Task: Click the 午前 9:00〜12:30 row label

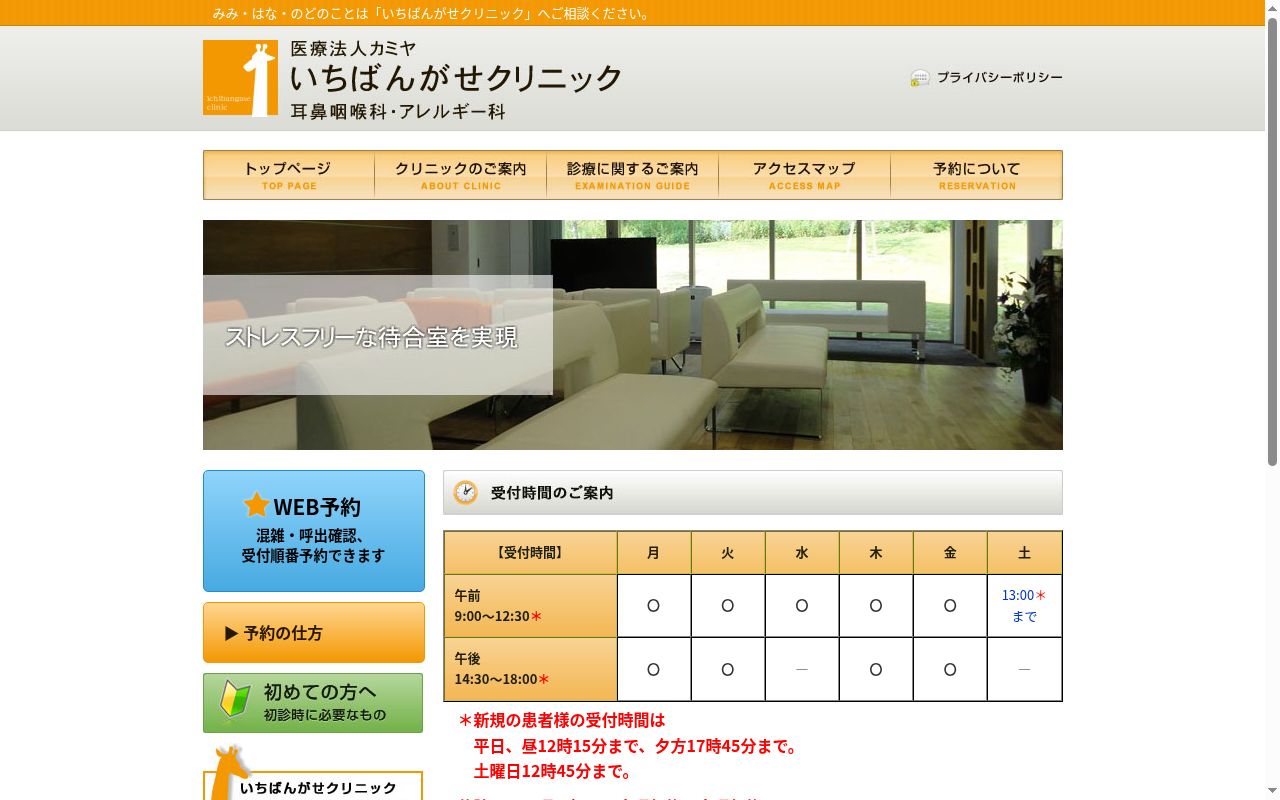Action: (x=530, y=606)
